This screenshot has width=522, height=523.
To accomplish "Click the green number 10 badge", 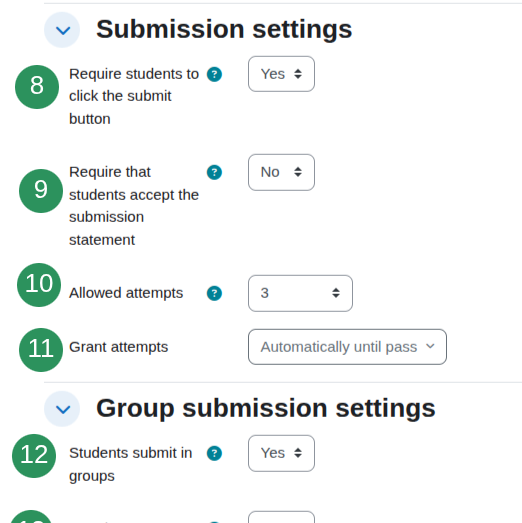I will (39, 285).
